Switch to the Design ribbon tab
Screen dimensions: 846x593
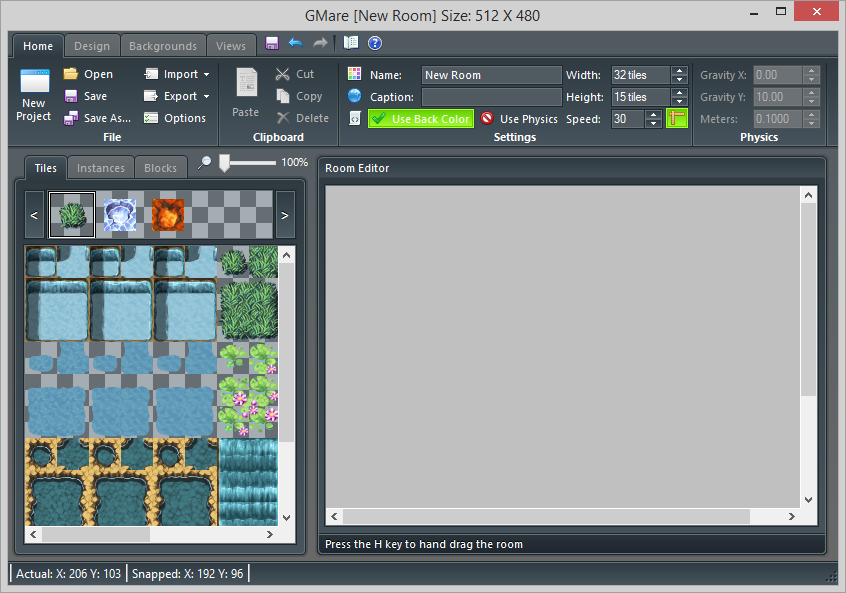coord(92,46)
